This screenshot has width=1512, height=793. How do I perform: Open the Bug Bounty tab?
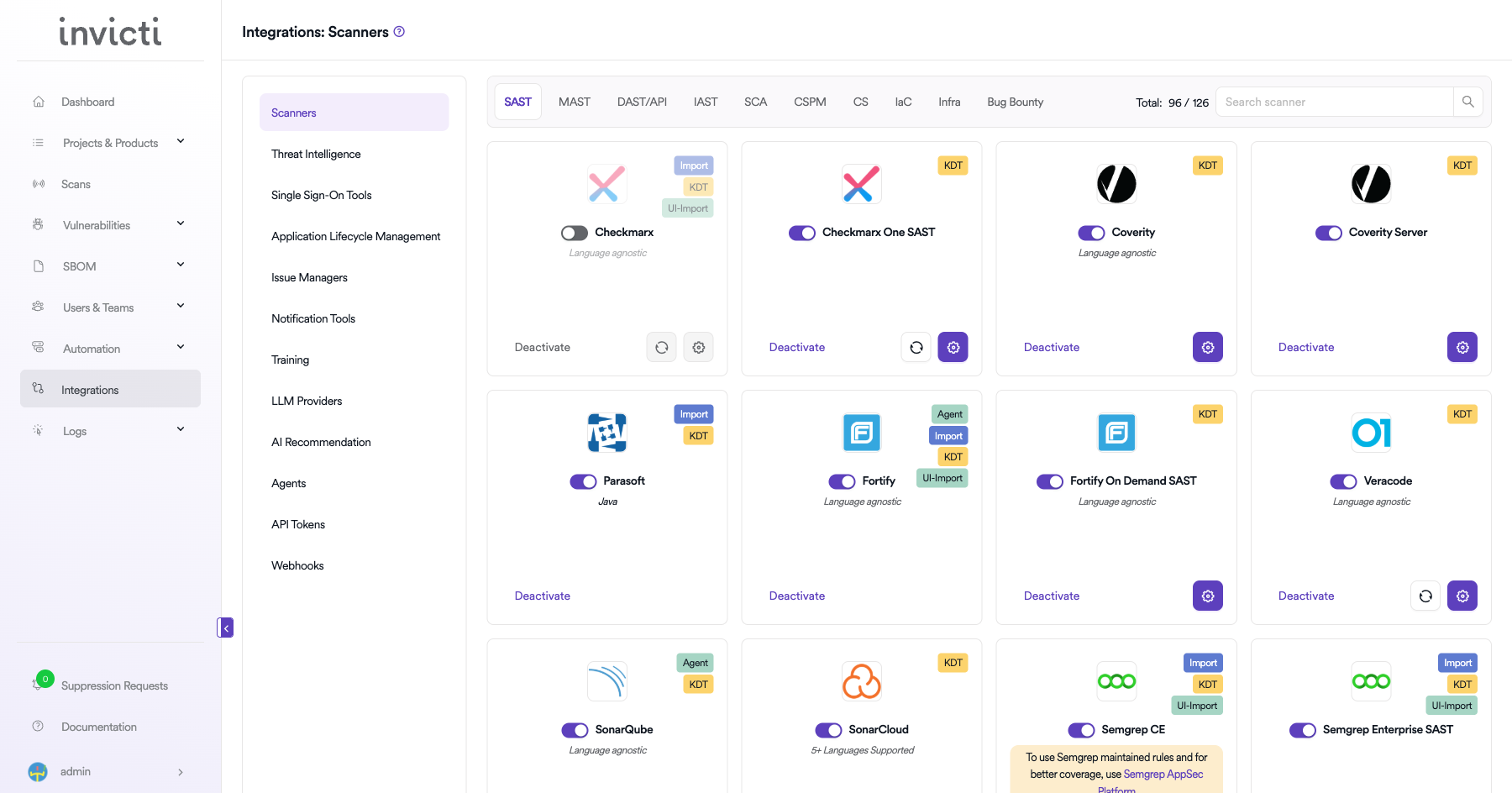(1015, 102)
